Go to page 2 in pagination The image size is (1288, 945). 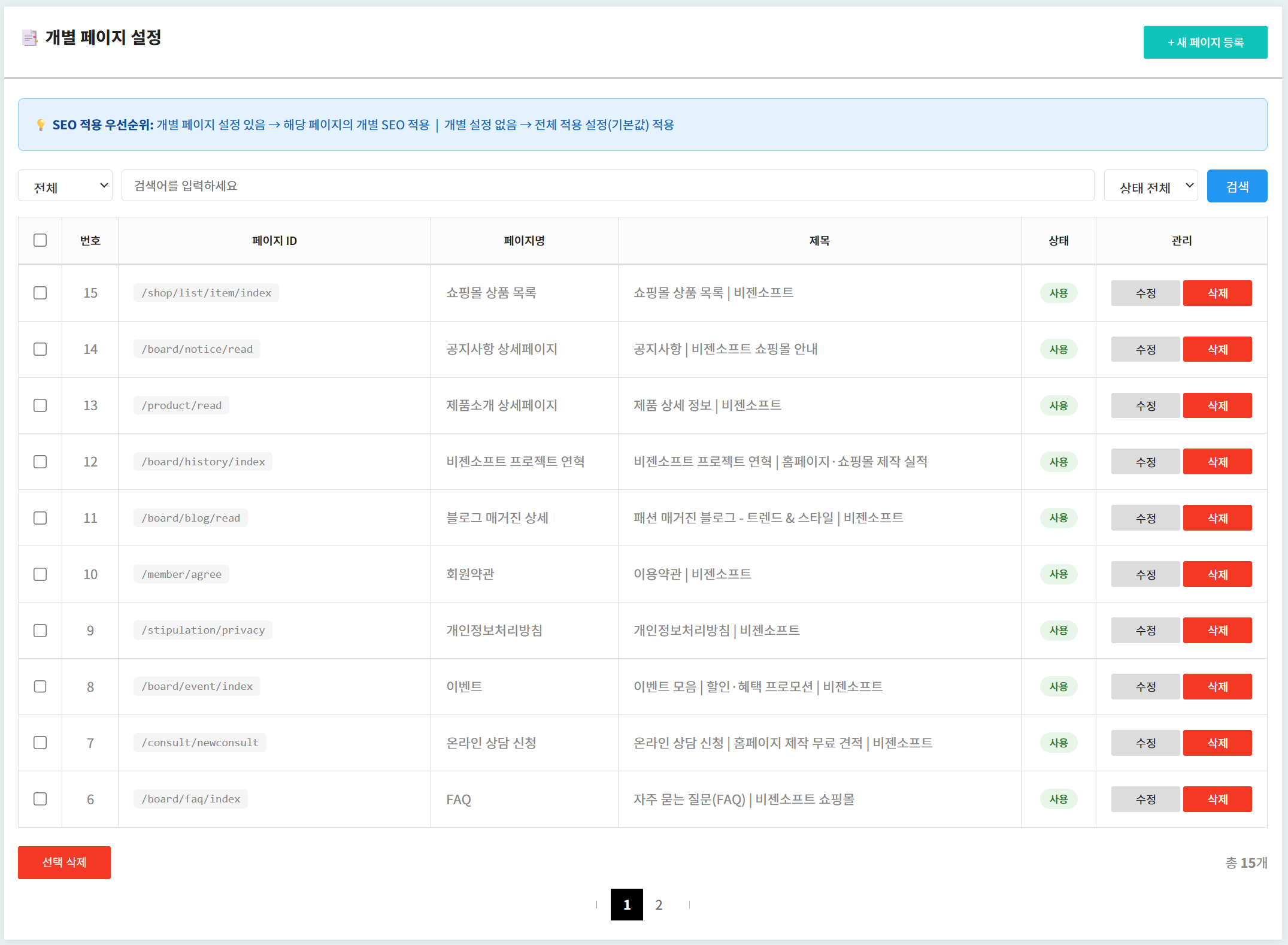(x=659, y=904)
